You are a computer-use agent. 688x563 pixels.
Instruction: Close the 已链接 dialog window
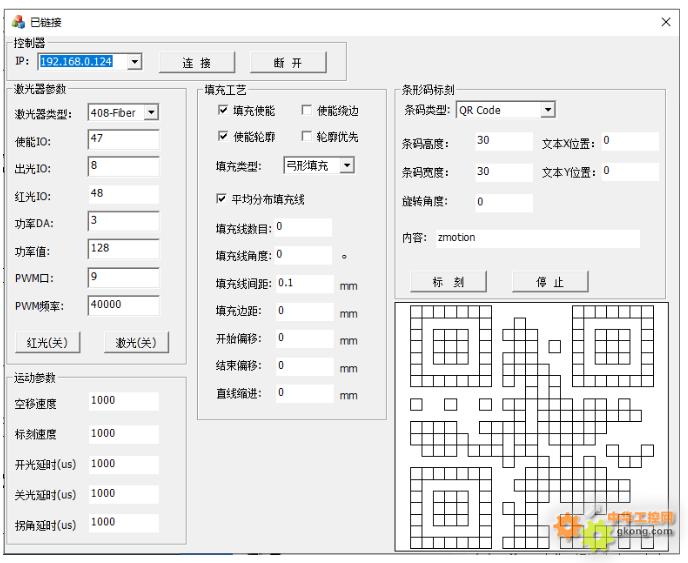click(666, 22)
